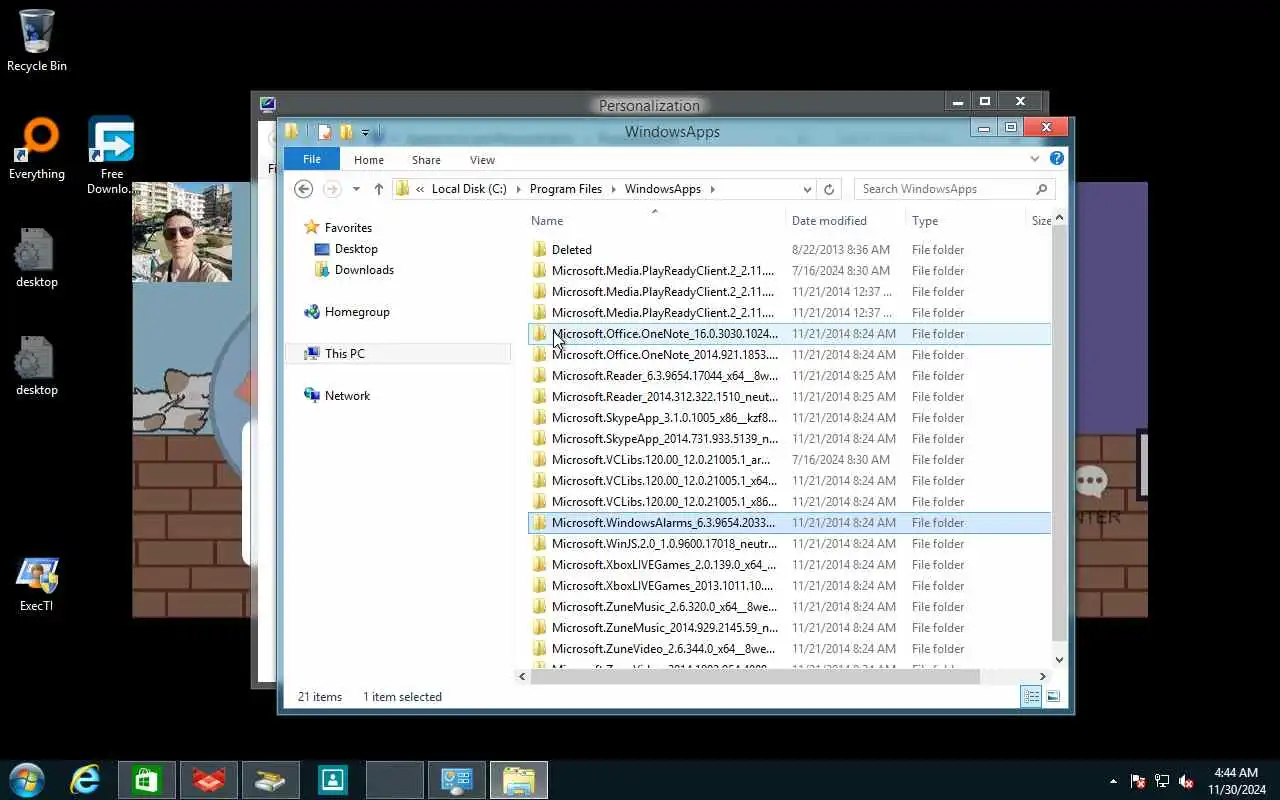Viewport: 1280px width, 800px height.
Task: Select Microsoft.Reader_6.3.9654.17044_x64 folder
Action: click(789, 376)
